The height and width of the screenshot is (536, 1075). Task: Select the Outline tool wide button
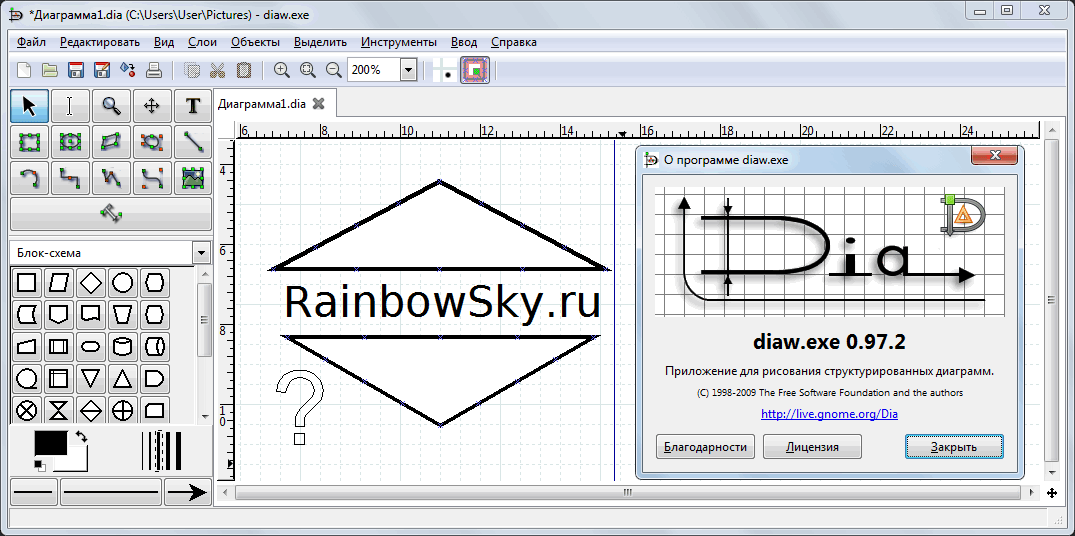(111, 214)
